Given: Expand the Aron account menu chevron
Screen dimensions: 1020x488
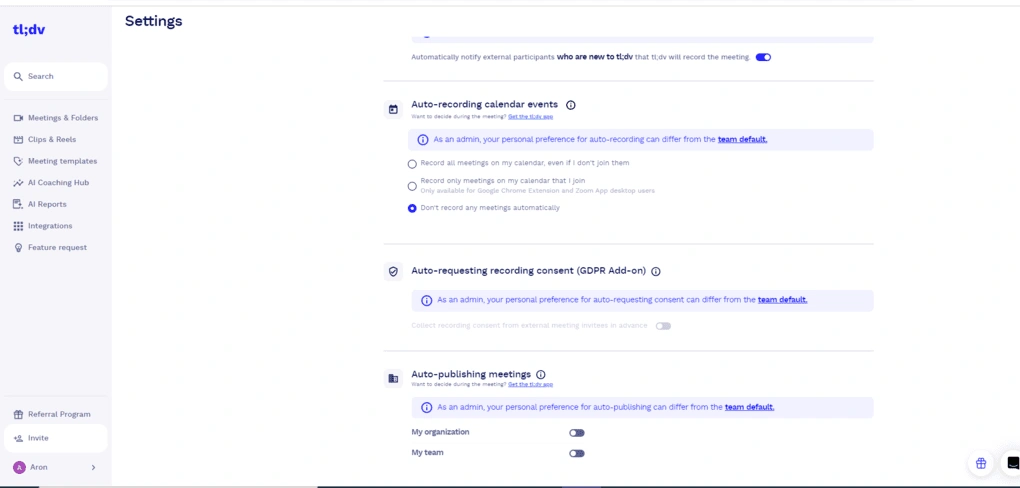Looking at the screenshot, I should (93, 467).
